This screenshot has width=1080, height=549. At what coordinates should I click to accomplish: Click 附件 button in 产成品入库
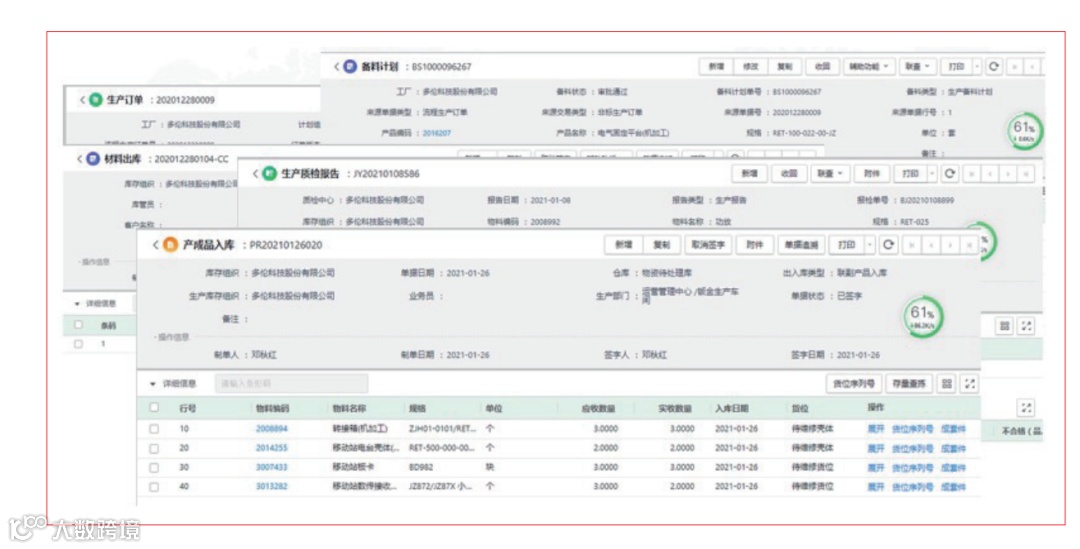click(755, 245)
